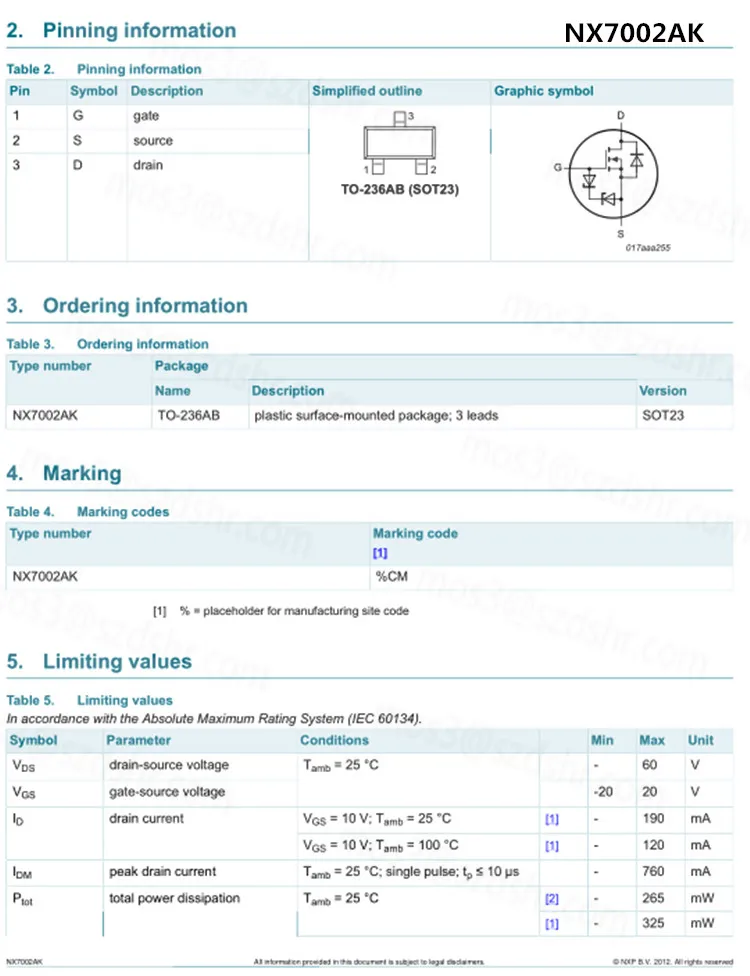Click the 'Table 4. Marking codes' caption
The image size is (750, 976).
click(x=88, y=512)
